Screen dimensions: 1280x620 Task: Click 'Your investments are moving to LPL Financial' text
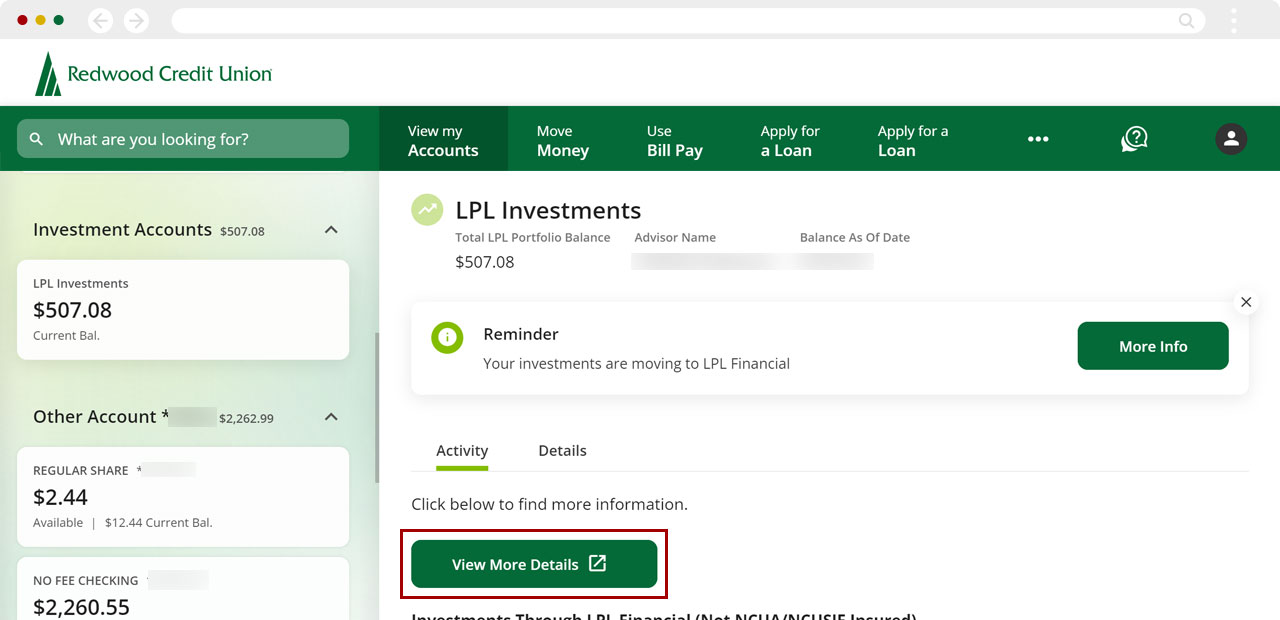coord(636,364)
